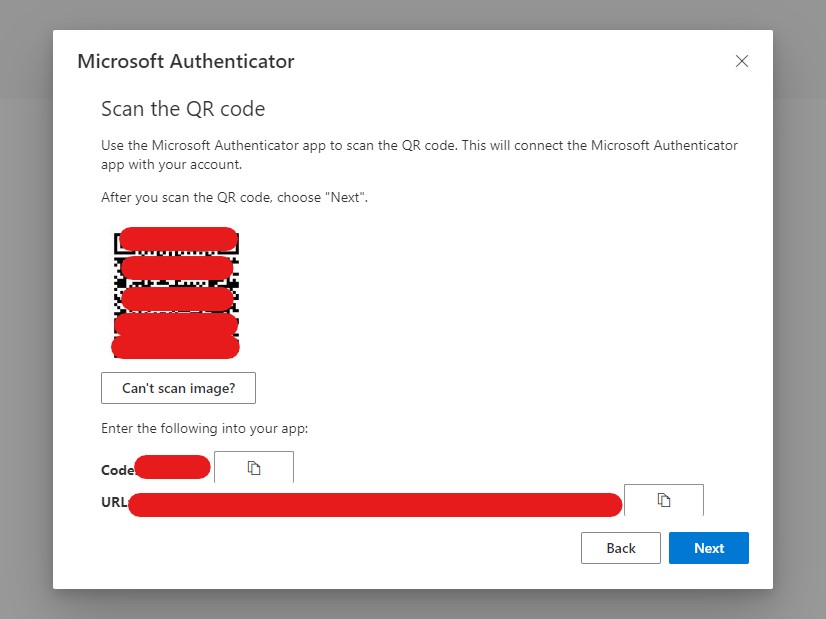Open alternative setup via Can't scan image
The width and height of the screenshot is (826, 619).
[178, 388]
